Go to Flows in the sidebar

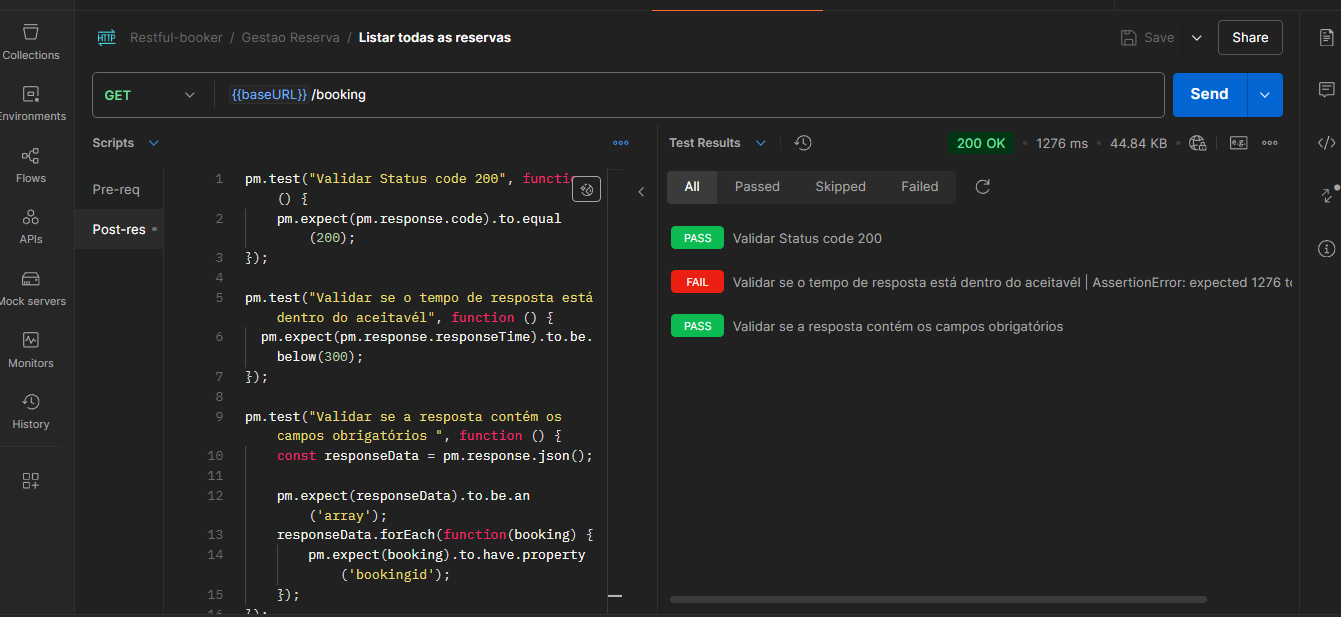[30, 165]
